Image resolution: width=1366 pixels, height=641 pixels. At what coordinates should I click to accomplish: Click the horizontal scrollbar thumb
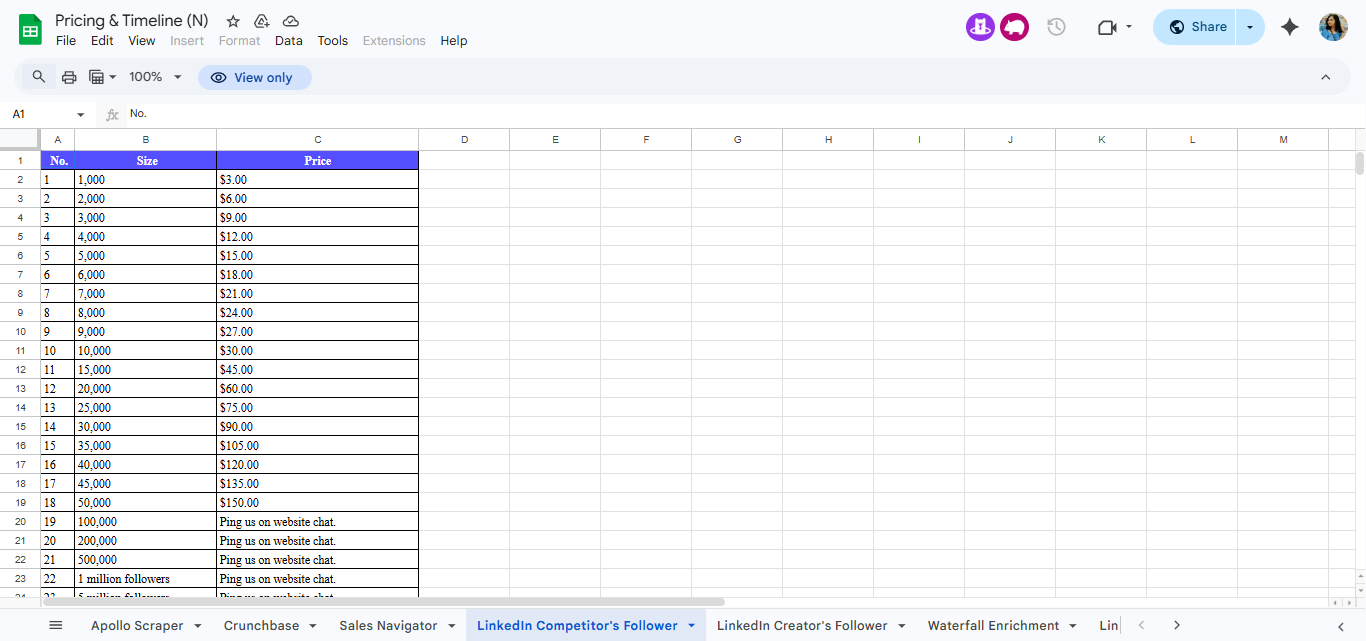pos(383,602)
